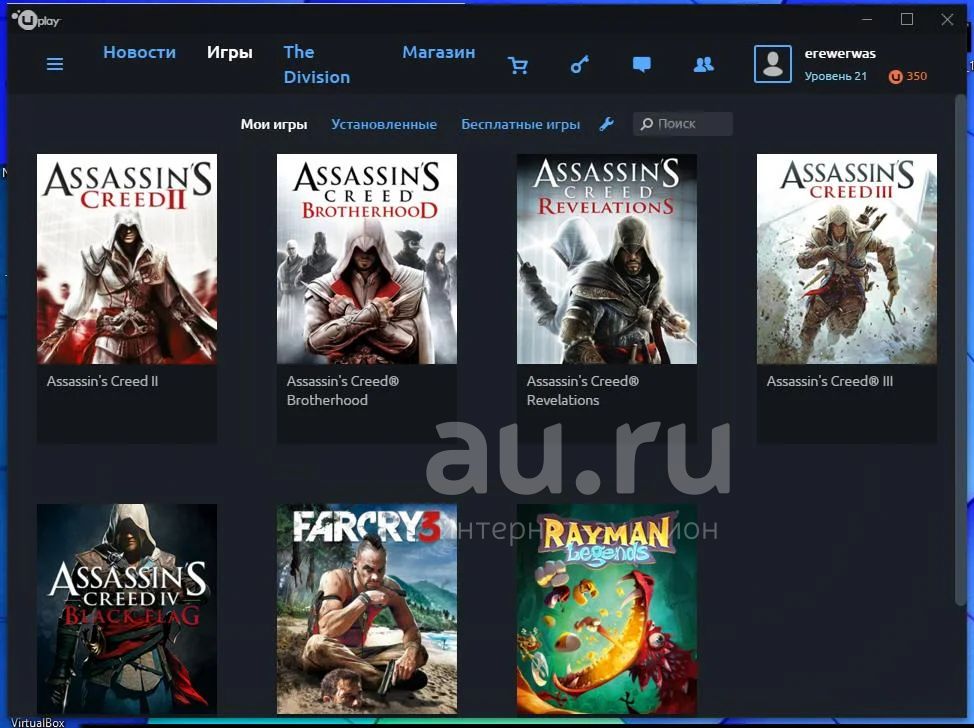Click the user avatar icon
The width and height of the screenshot is (974, 728).
point(773,64)
